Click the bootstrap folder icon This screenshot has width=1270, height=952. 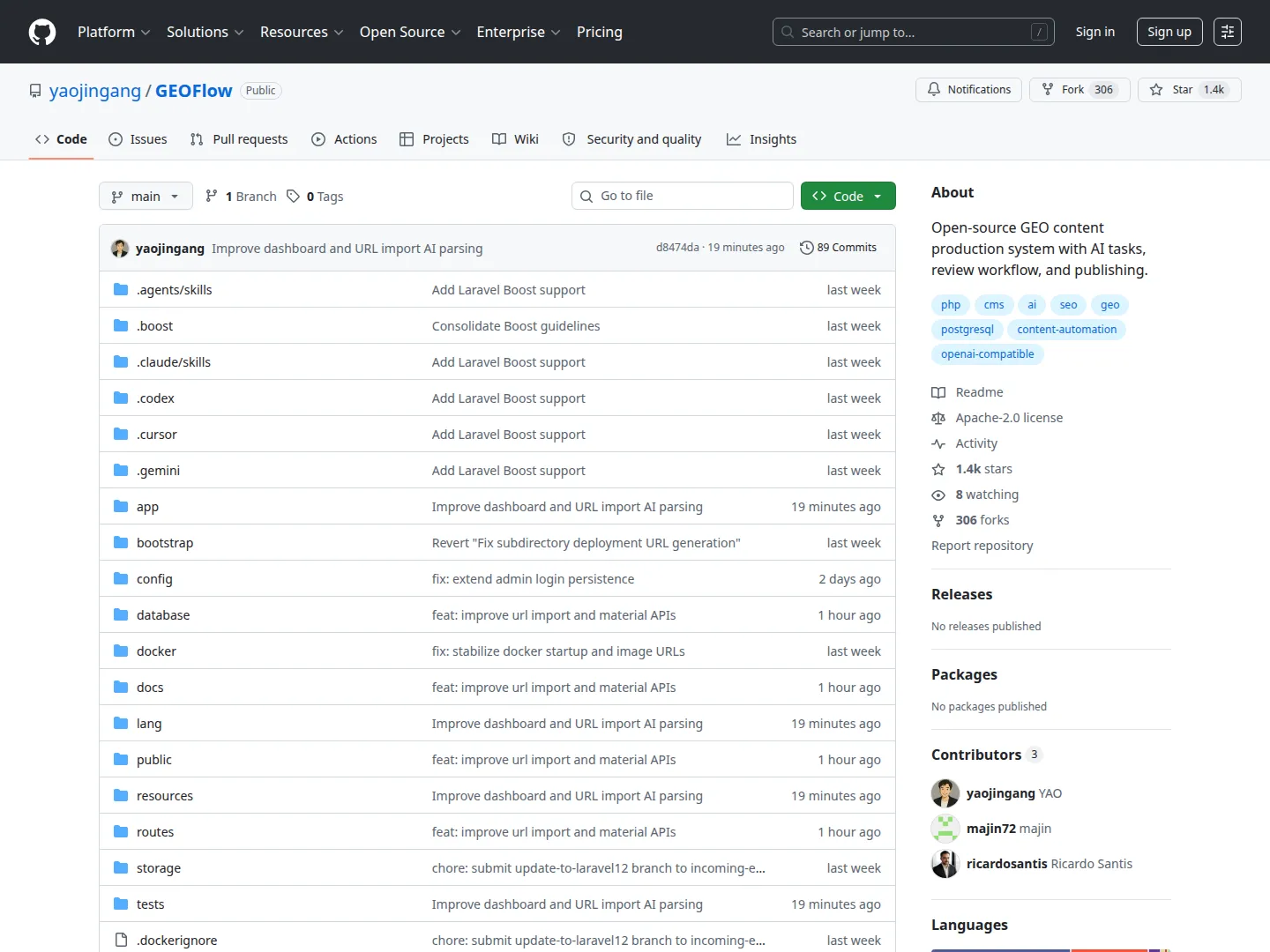(121, 542)
